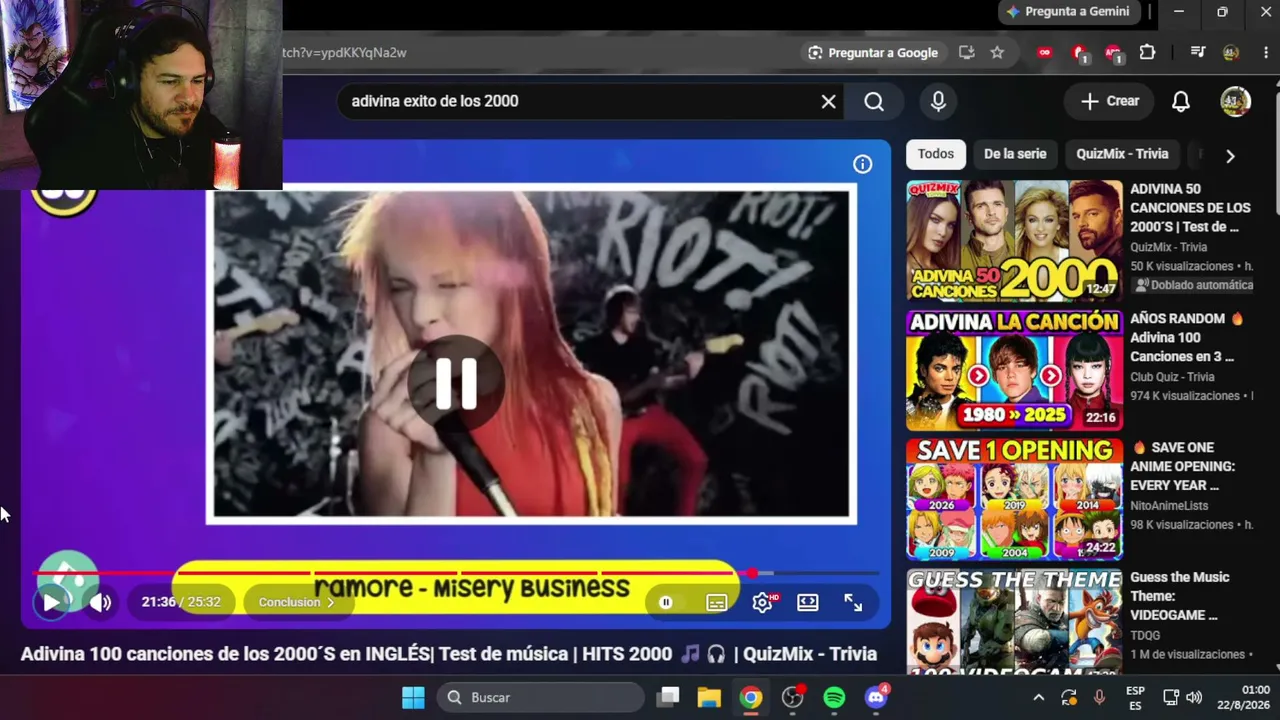The width and height of the screenshot is (1280, 720).
Task: Click the browser address bar URL
Action: [345, 53]
